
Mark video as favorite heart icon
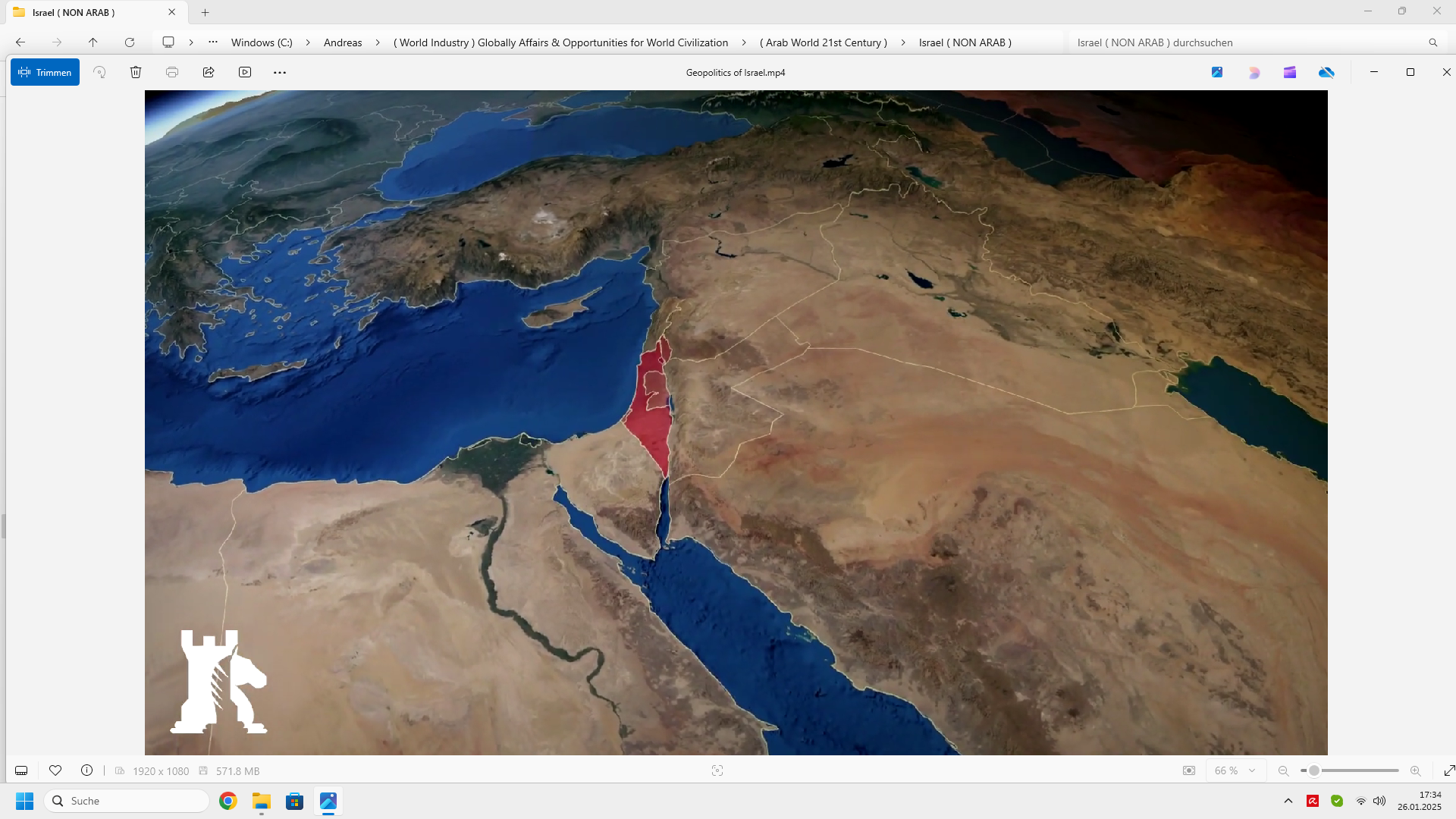click(x=55, y=770)
